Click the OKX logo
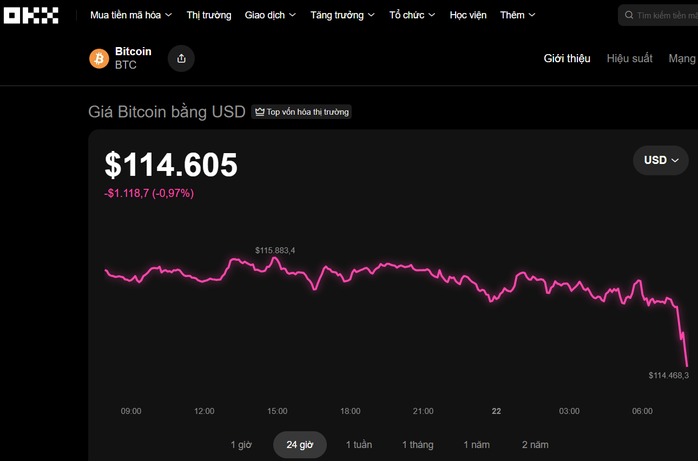The image size is (698, 461). tap(32, 15)
